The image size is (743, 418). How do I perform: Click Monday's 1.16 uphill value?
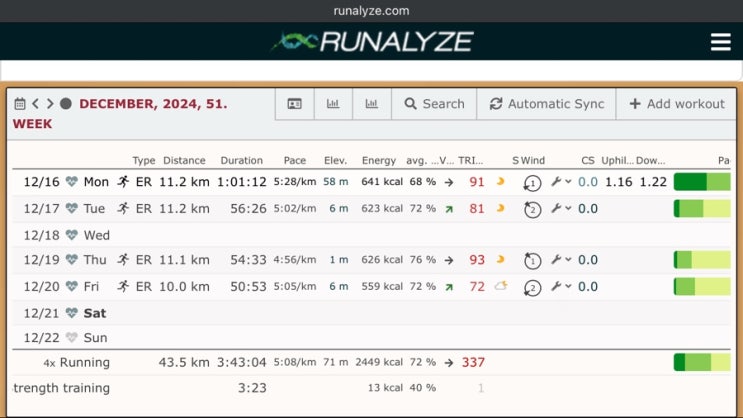pos(618,182)
